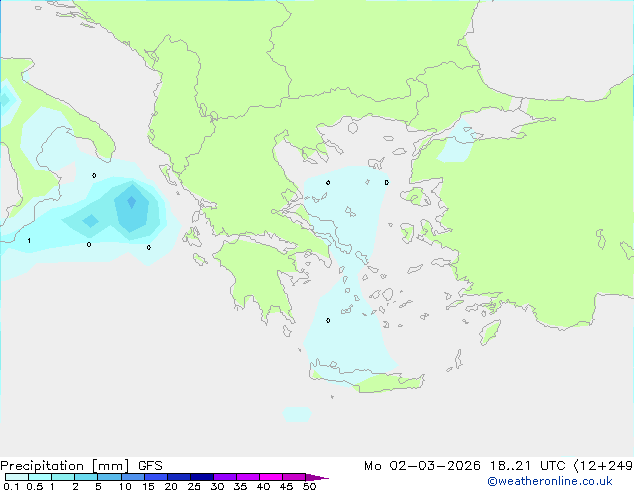Click the '25' legend value
This screenshot has width=634, height=490.
coord(194,486)
